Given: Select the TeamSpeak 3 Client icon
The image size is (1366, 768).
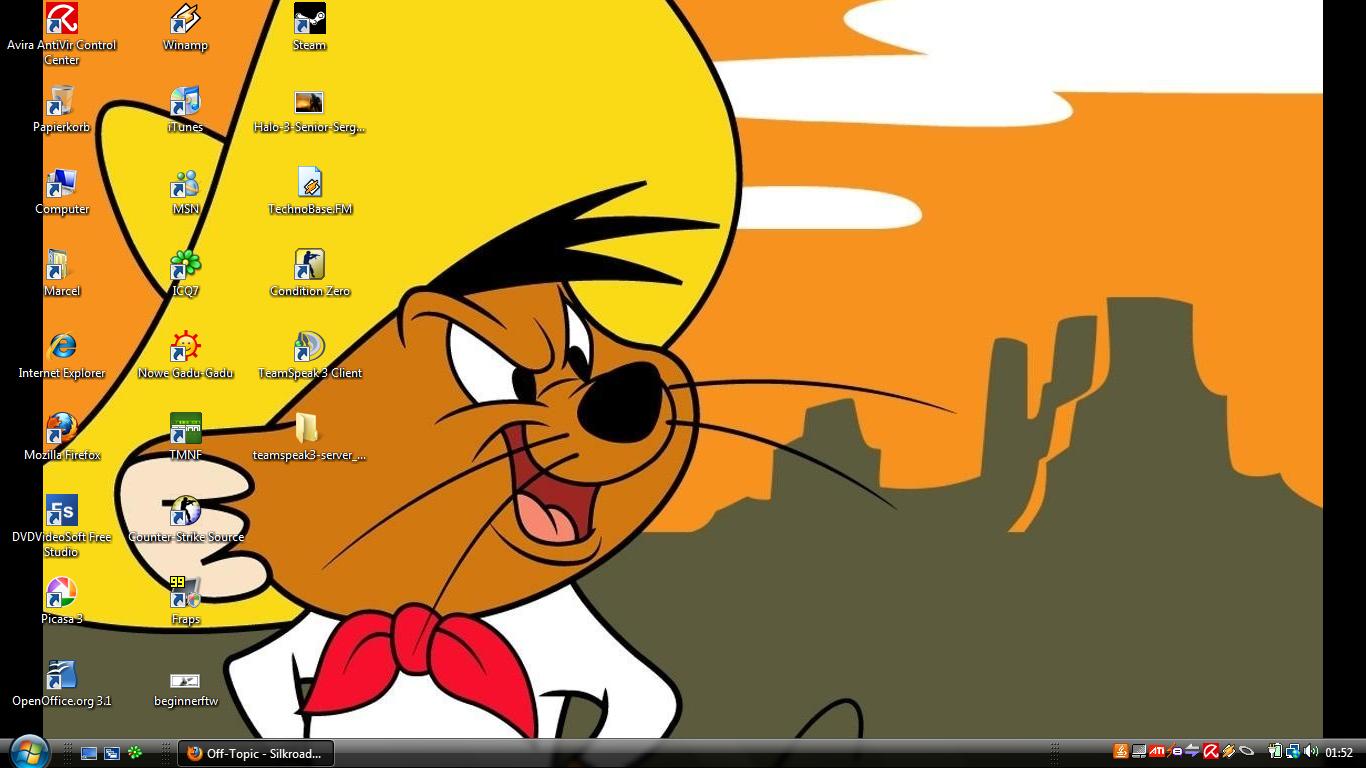Looking at the screenshot, I should coord(309,347).
